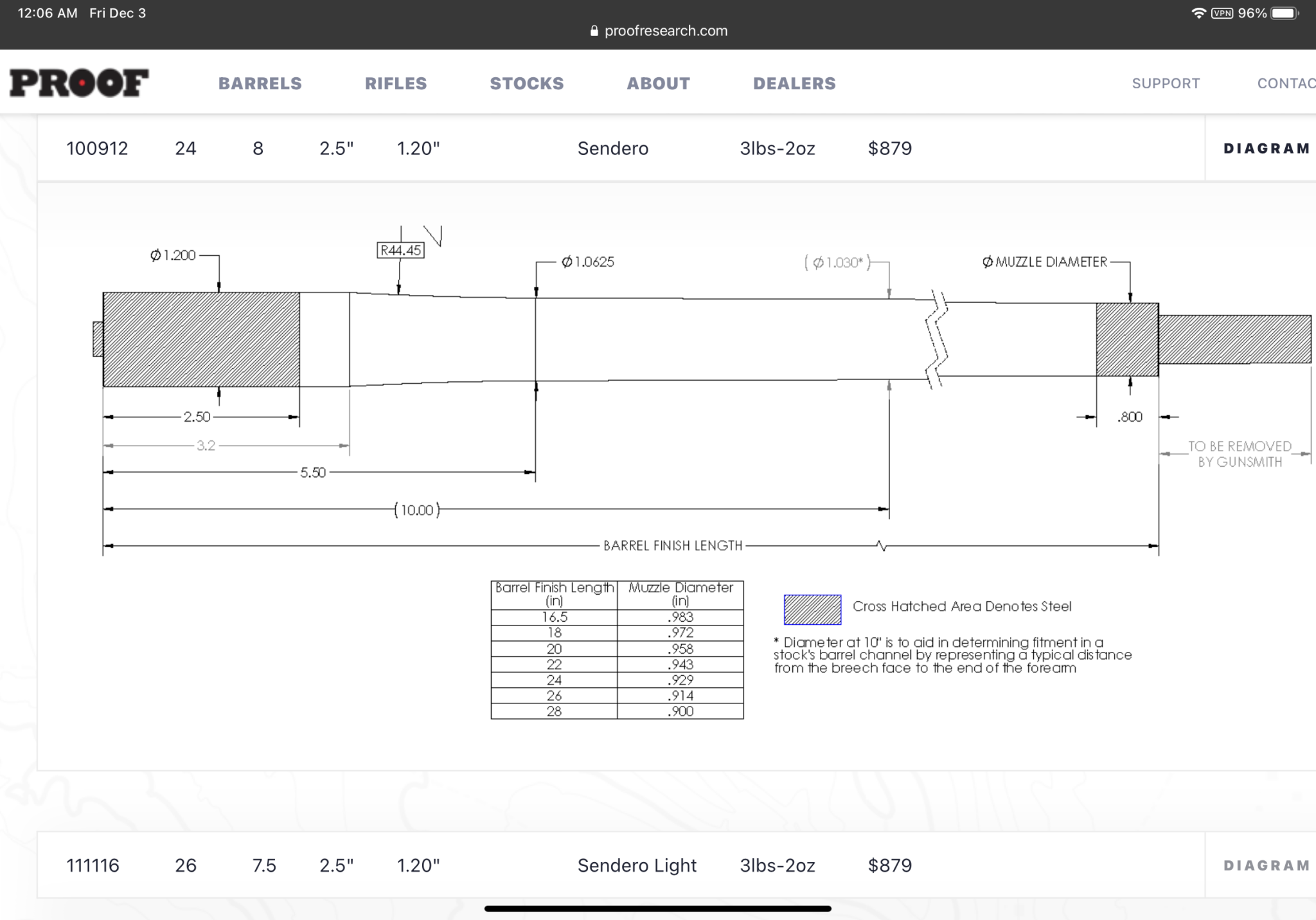The width and height of the screenshot is (1316, 920).
Task: Open the DEALERS menu
Action: click(794, 84)
